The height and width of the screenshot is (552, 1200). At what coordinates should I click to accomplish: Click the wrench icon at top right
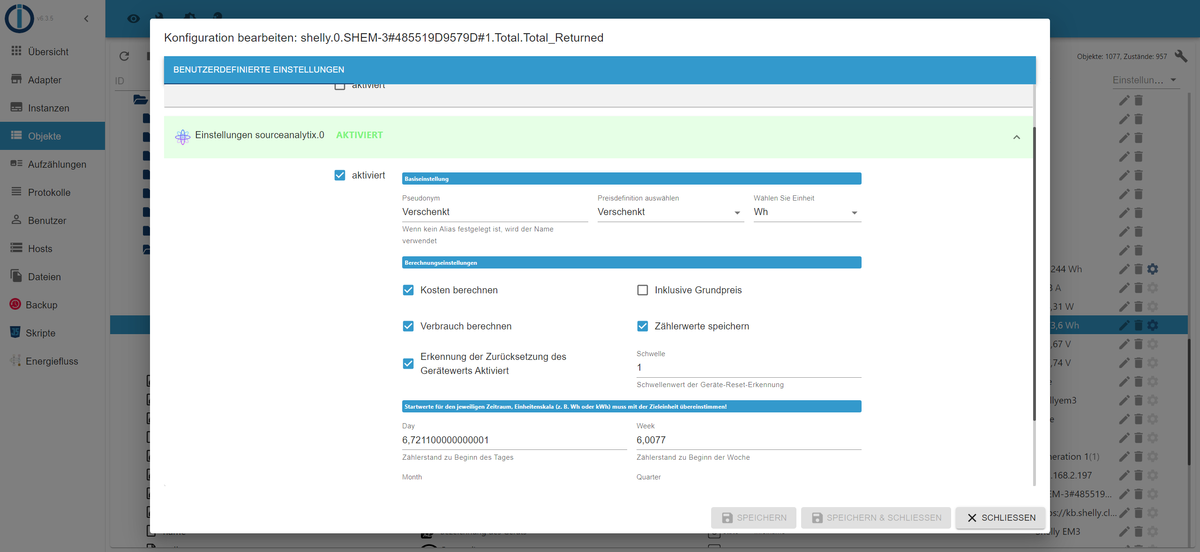(x=1182, y=57)
